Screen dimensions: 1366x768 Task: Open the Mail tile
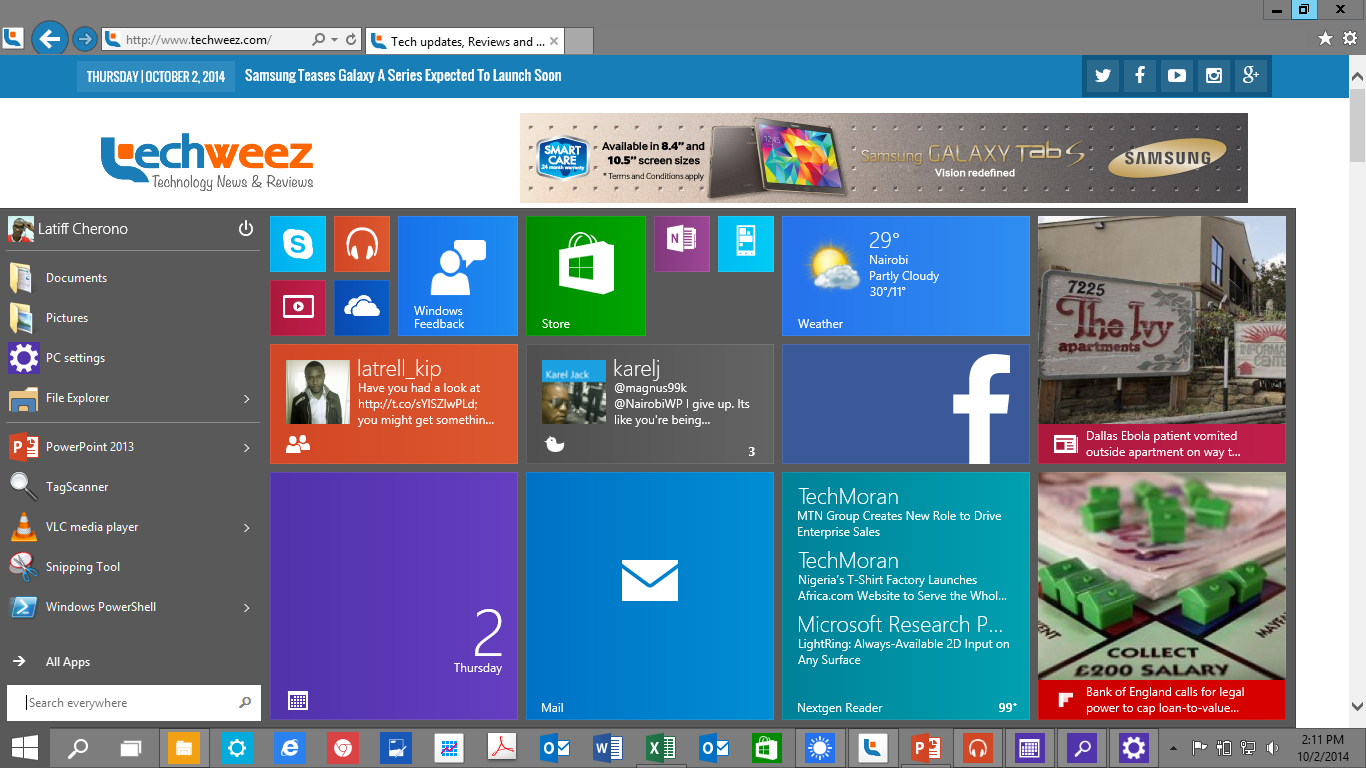pos(650,596)
